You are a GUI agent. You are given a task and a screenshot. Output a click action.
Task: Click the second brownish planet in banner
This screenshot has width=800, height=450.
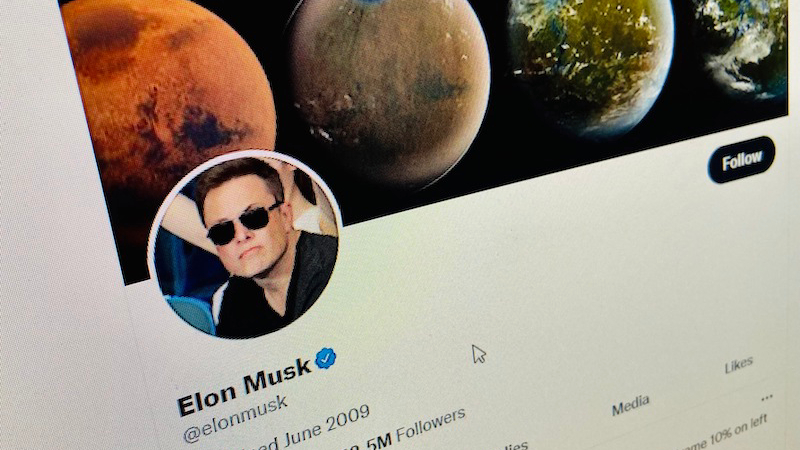[x=388, y=87]
